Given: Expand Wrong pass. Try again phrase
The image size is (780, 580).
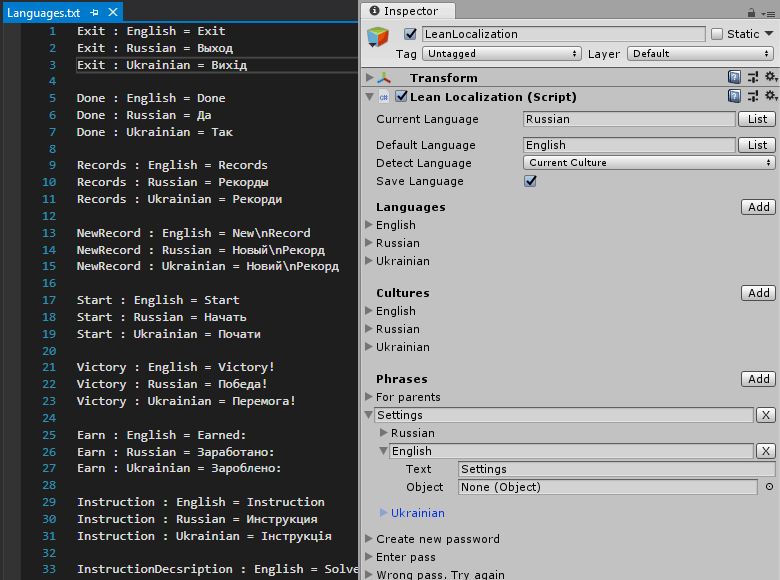Looking at the screenshot, I should click(x=369, y=575).
